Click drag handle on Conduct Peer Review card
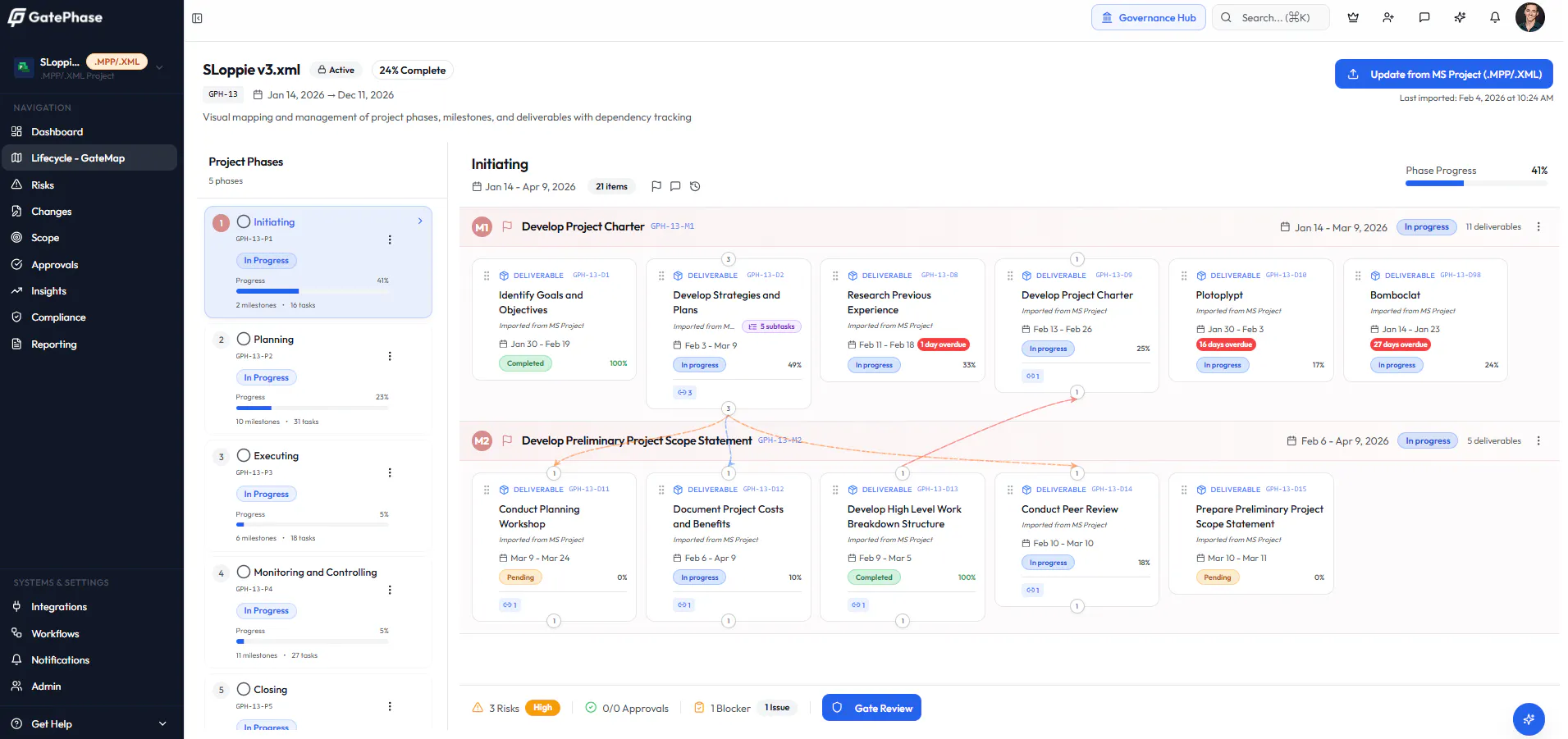This screenshot has height=739, width=1568. [x=1010, y=490]
